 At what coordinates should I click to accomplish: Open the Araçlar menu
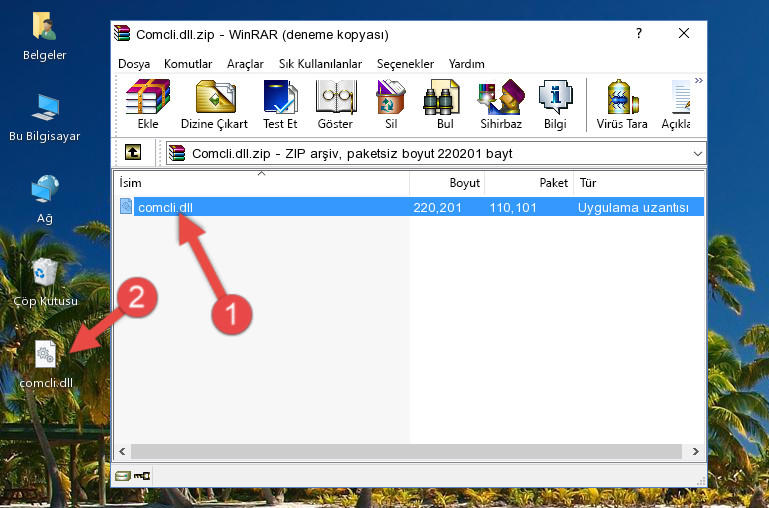pos(245,64)
